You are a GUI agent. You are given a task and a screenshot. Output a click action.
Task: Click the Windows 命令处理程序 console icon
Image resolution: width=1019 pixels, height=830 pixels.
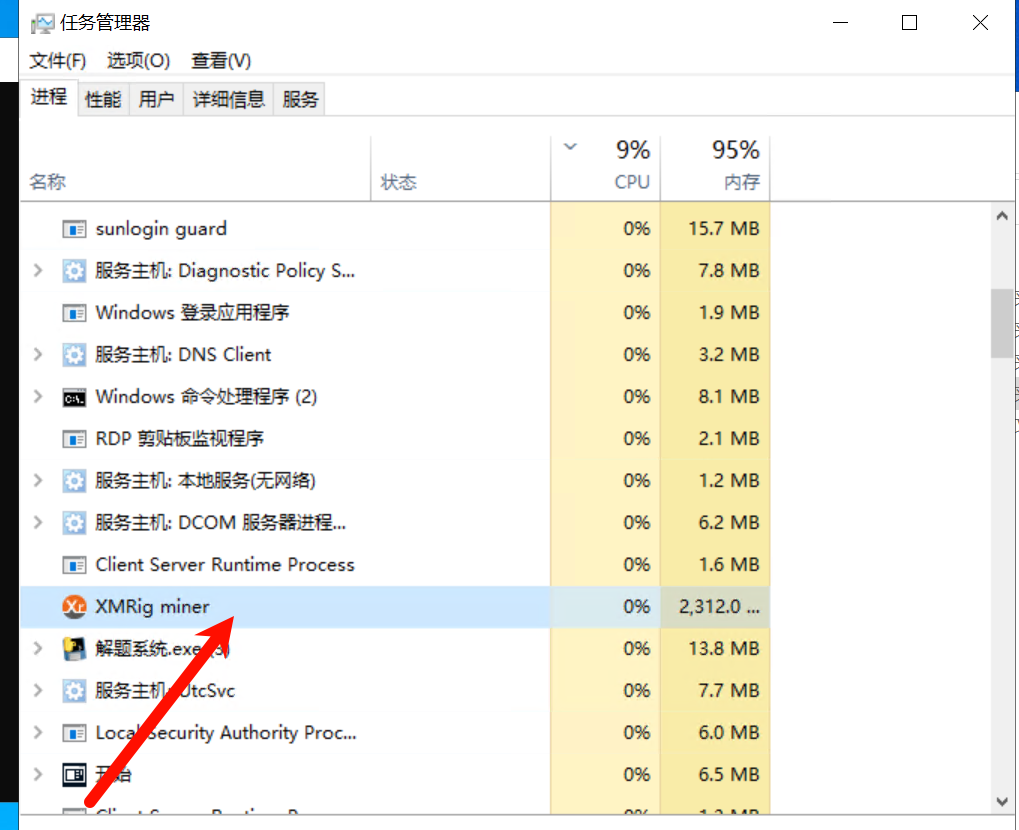point(74,397)
